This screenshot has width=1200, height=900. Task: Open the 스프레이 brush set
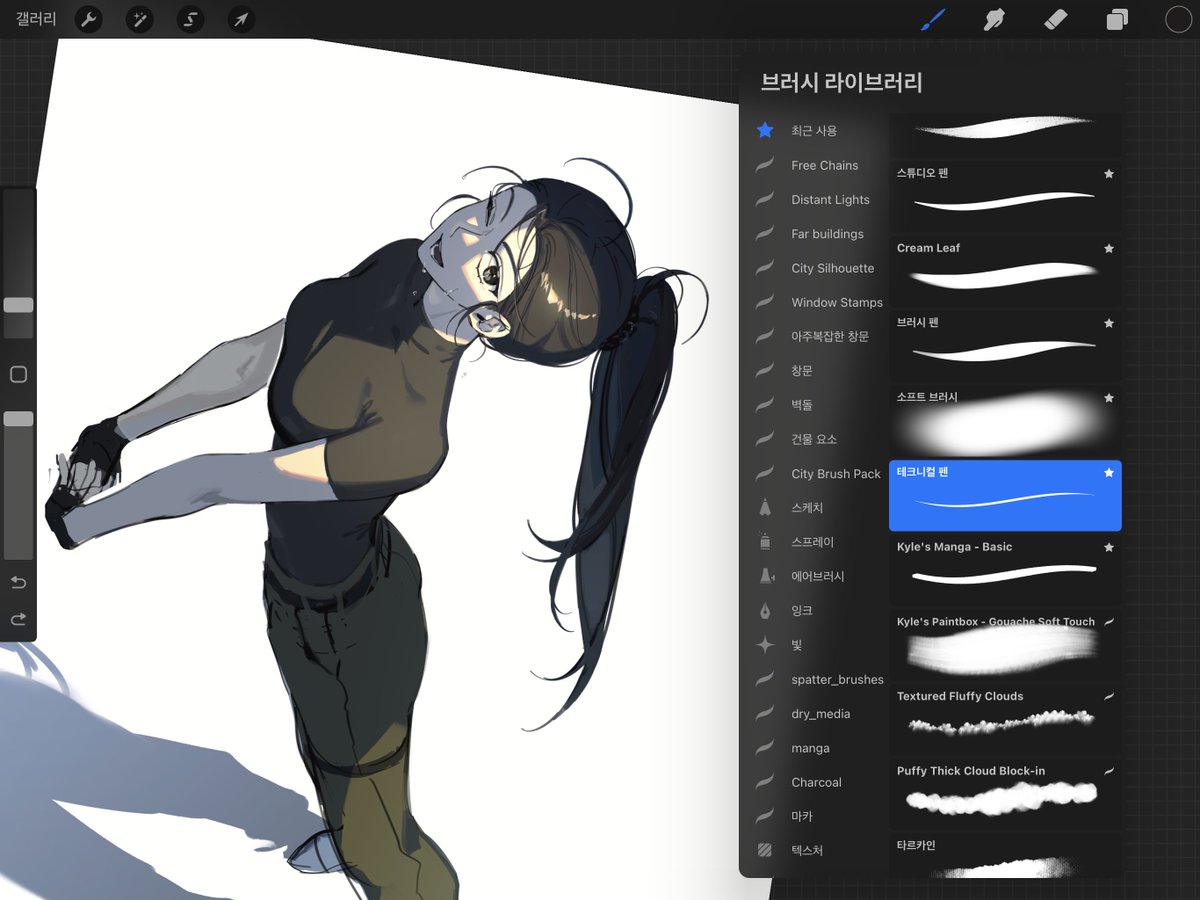point(814,542)
